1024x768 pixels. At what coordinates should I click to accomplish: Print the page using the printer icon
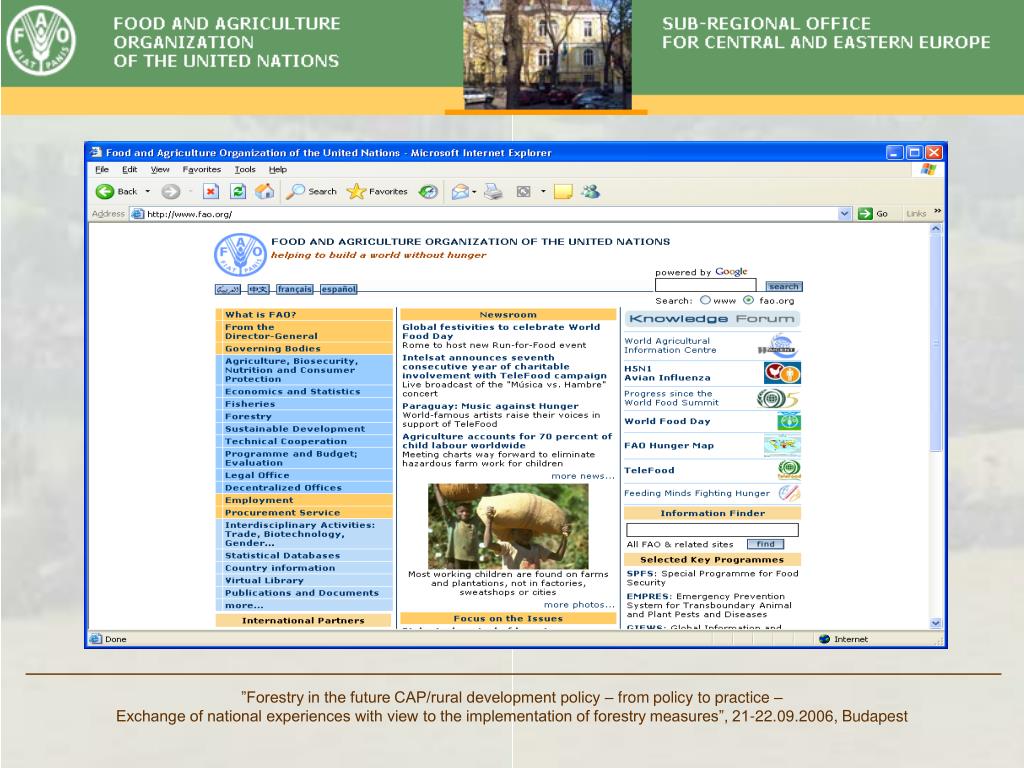tap(493, 191)
